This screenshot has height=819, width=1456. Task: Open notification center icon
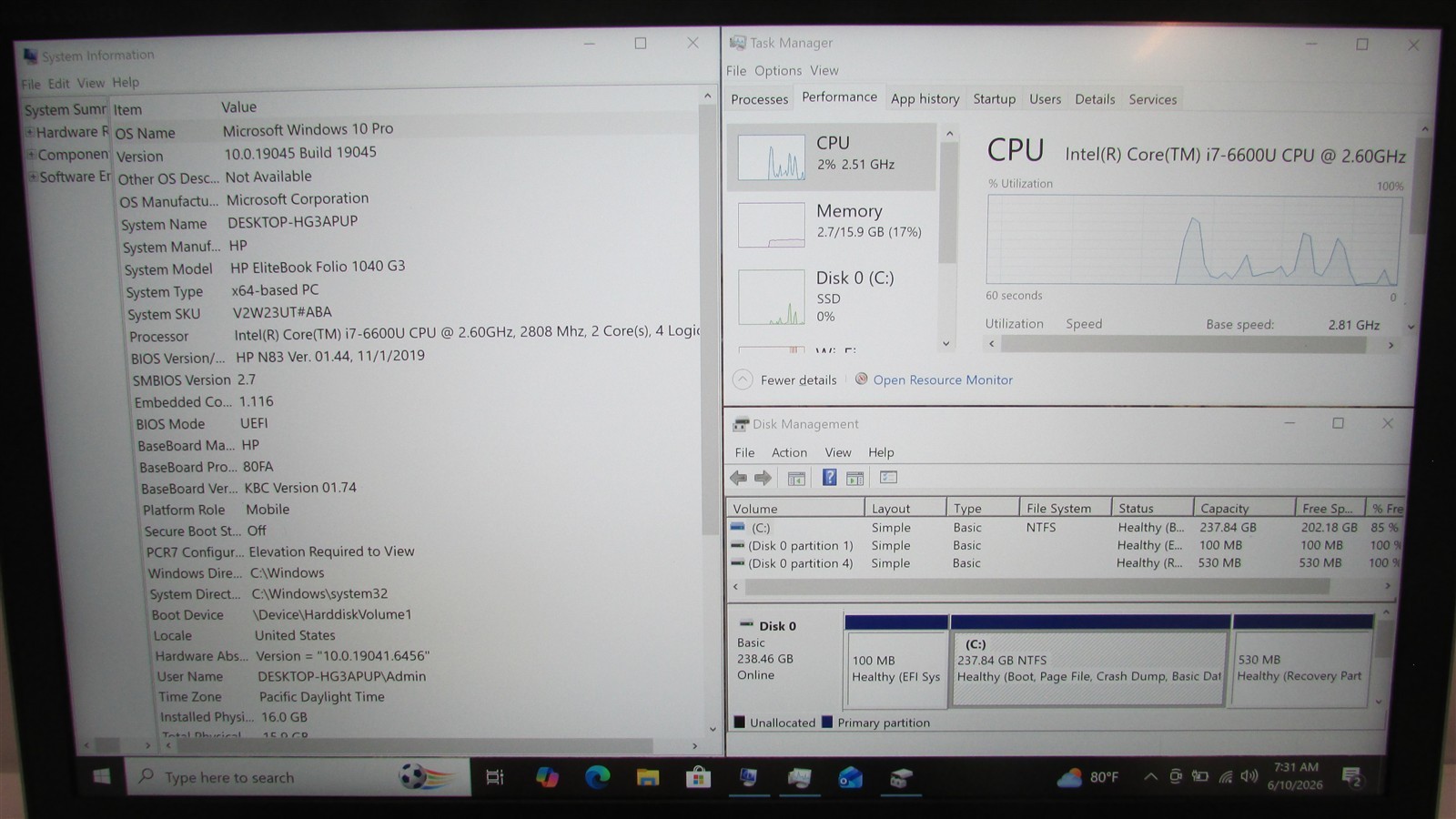[1352, 776]
